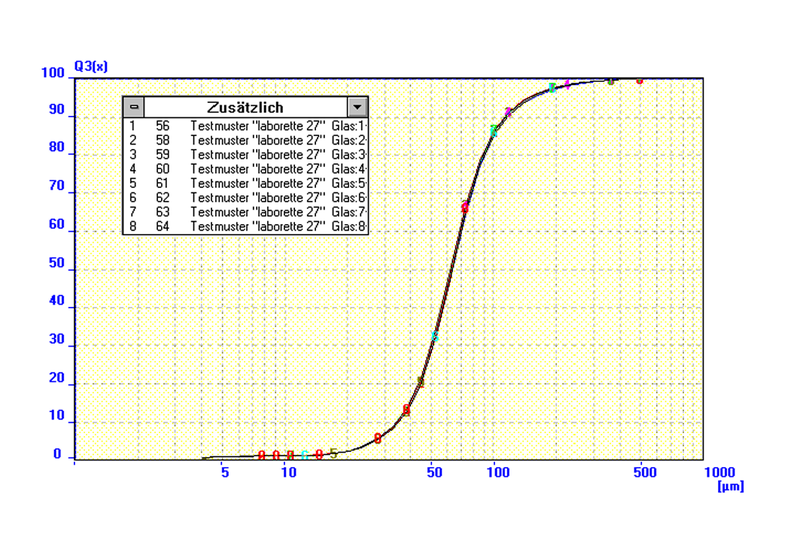800x549 pixels.
Task: Click the Zusätzlich legend title bar
Action: tap(245, 107)
